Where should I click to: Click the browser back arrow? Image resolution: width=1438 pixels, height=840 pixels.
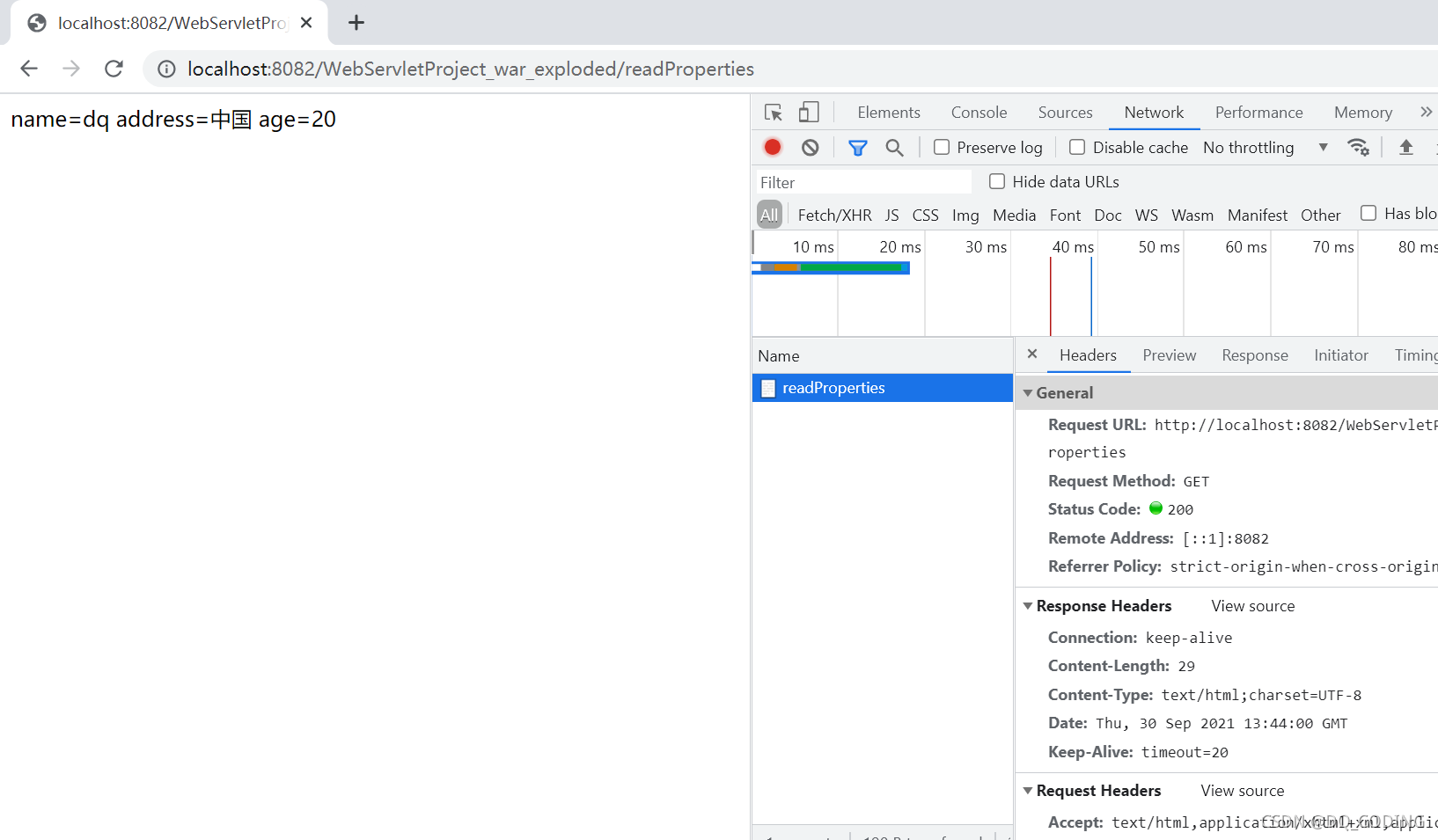coord(29,69)
